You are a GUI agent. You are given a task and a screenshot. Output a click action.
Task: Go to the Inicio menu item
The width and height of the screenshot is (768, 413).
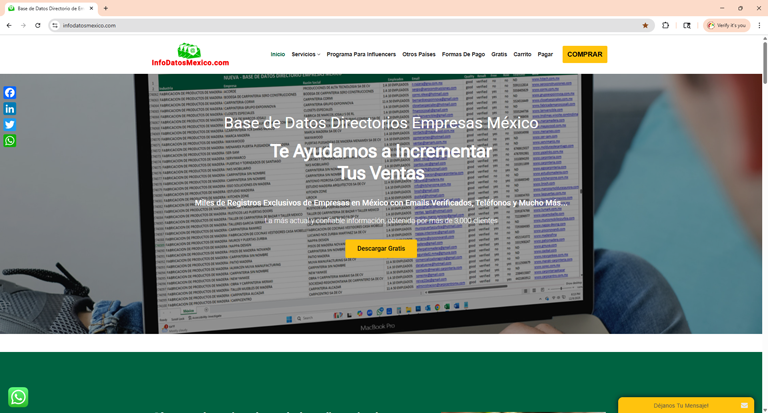277,55
